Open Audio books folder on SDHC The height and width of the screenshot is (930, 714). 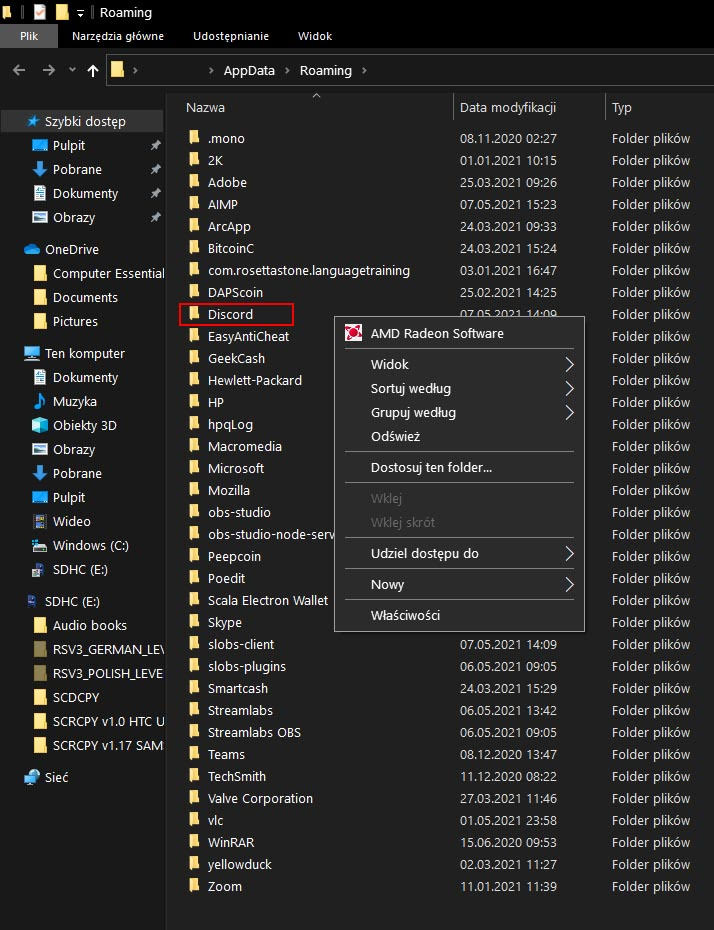point(90,625)
